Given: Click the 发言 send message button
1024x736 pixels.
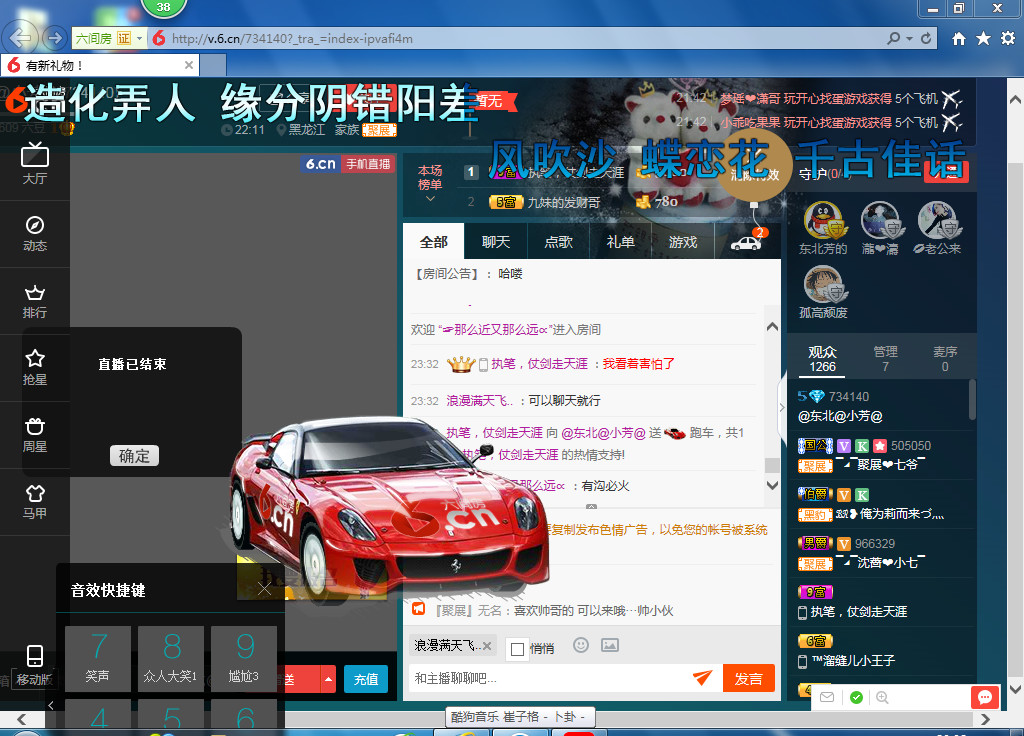Looking at the screenshot, I should (748, 679).
